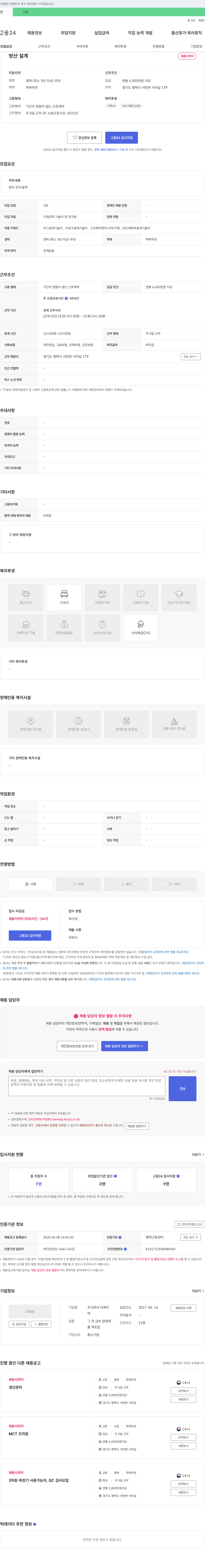The image size is (205, 1568).
Task: Click the 전송 submit button
Action: pos(183,1088)
